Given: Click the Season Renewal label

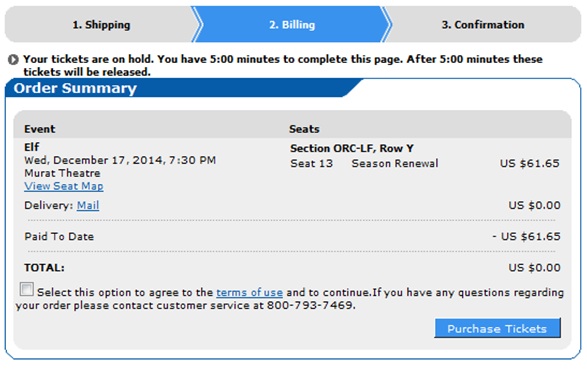Looking at the screenshot, I should point(395,164).
